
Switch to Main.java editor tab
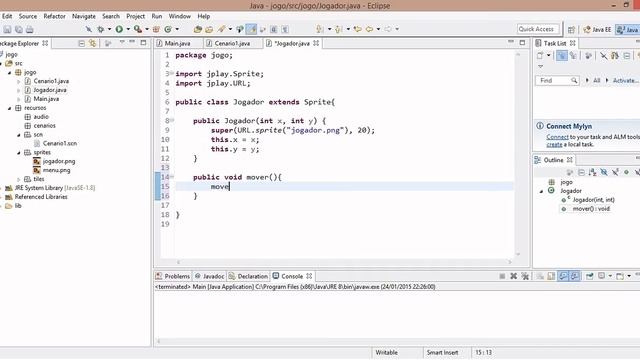[178, 43]
